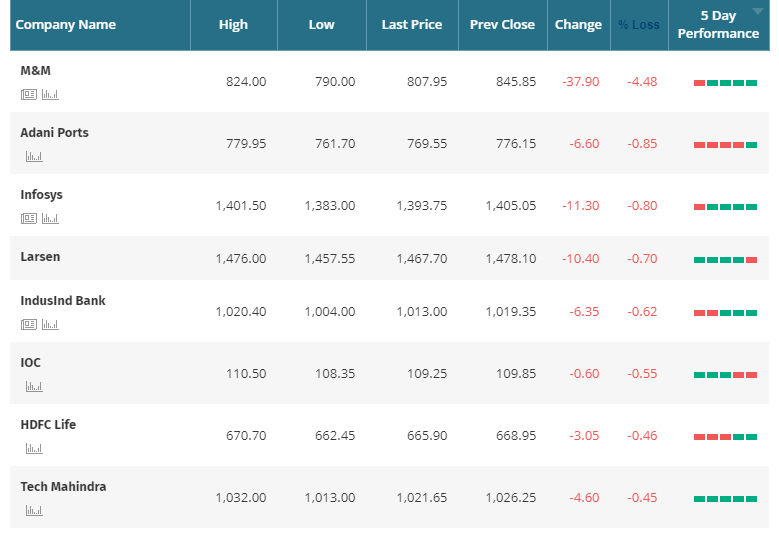
Task: Open the chart icon under M&M
Action: [x=50, y=94]
